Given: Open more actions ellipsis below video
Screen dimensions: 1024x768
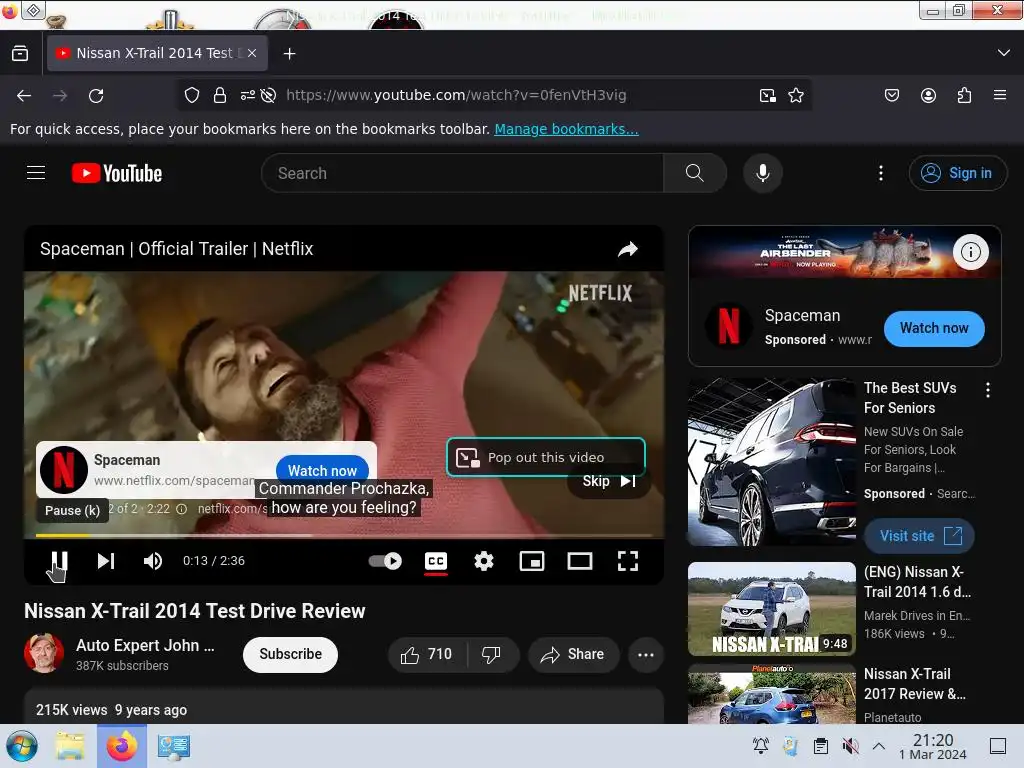Looking at the screenshot, I should click(x=645, y=654).
